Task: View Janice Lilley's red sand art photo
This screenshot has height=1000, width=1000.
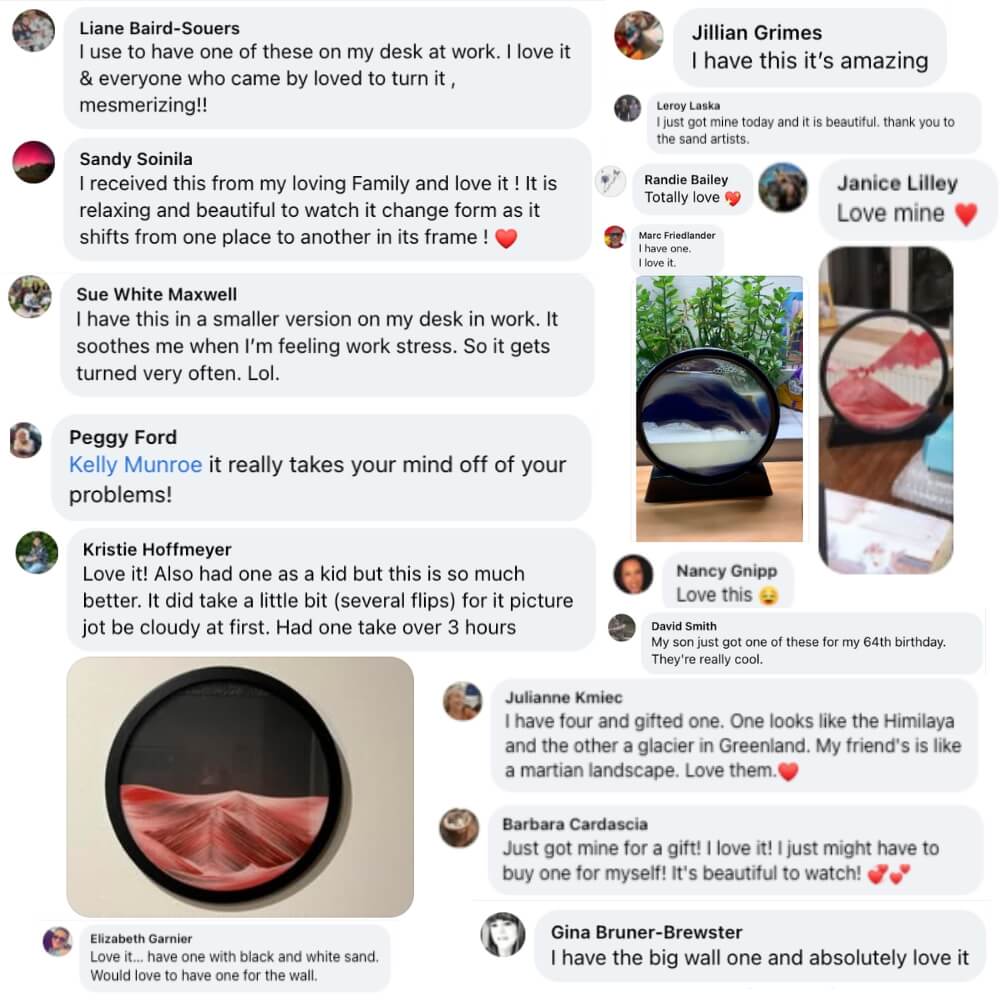Action: (x=886, y=410)
